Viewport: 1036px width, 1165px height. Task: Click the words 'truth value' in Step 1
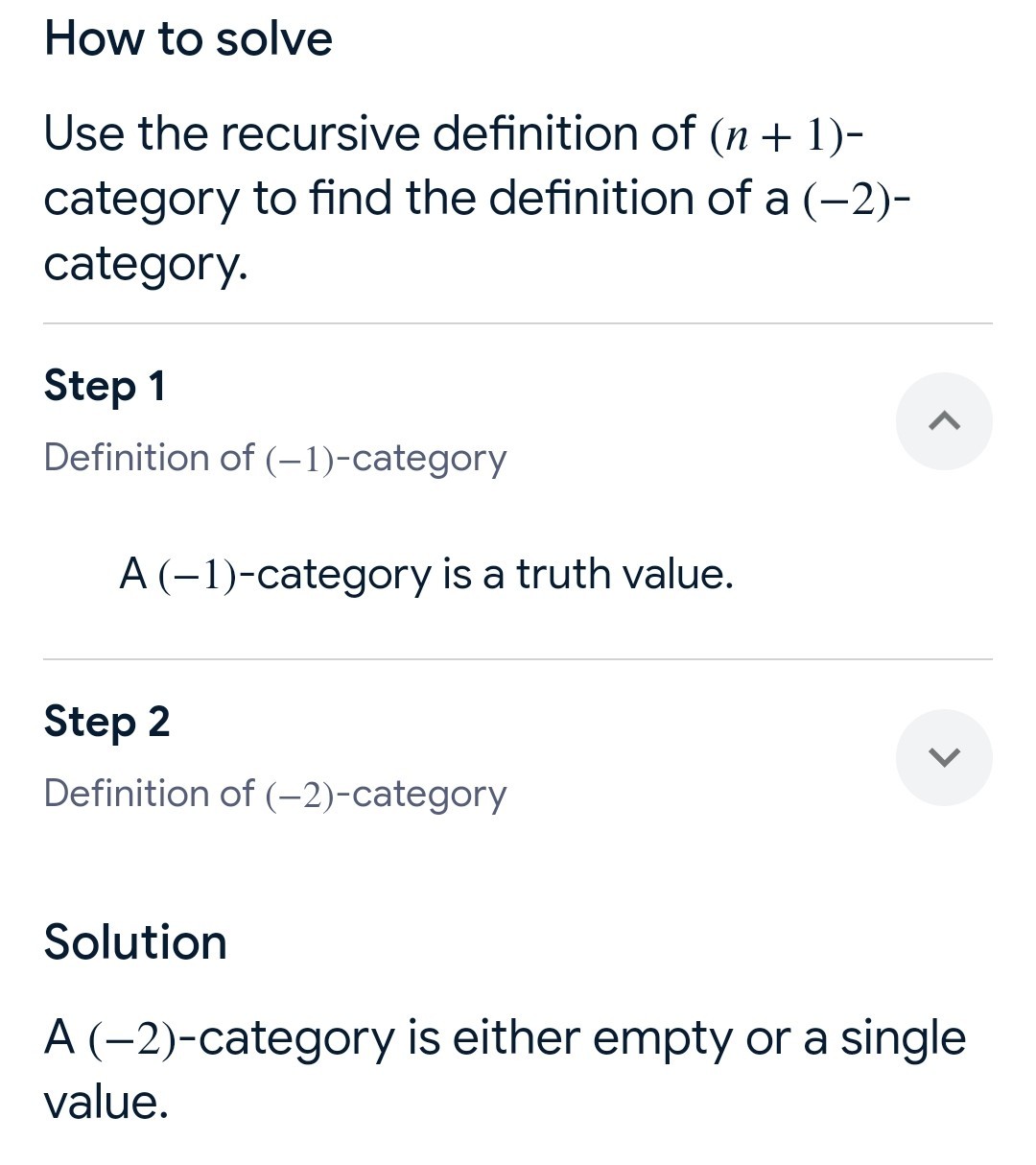pyautogui.click(x=624, y=574)
